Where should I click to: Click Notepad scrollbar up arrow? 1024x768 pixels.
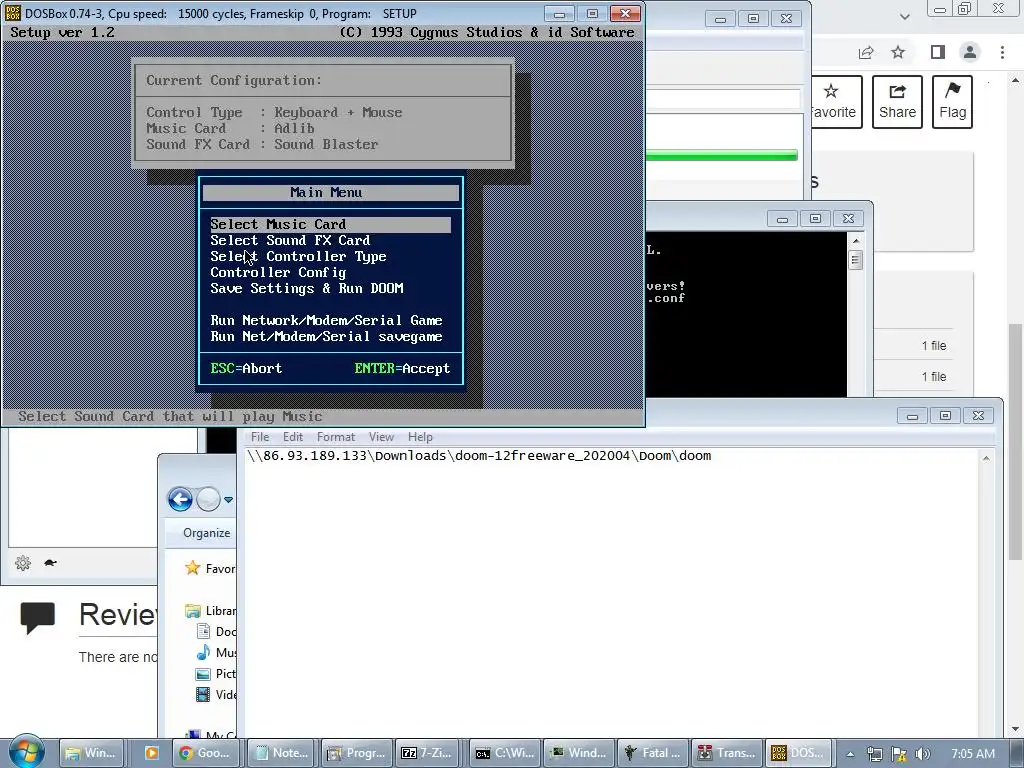point(986,458)
